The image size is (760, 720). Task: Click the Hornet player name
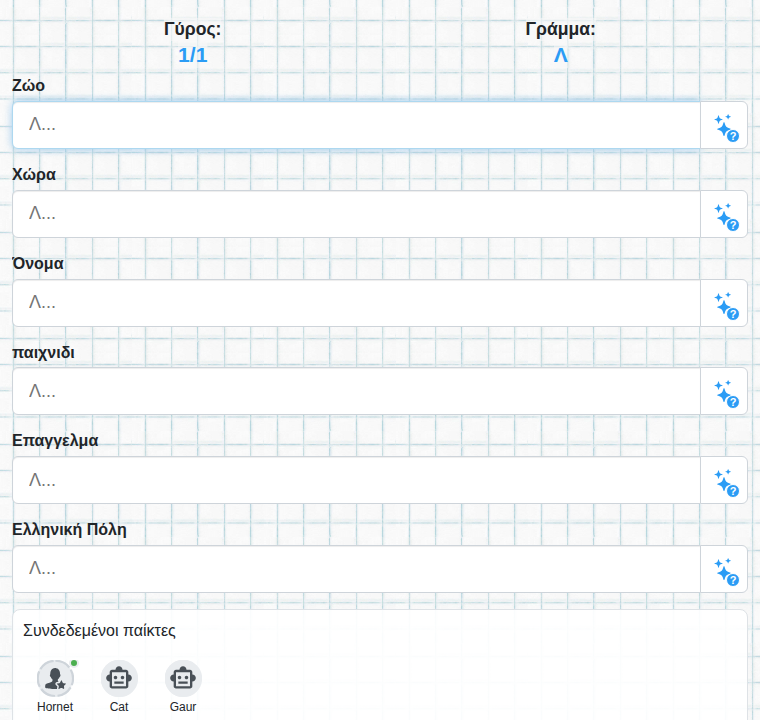click(x=55, y=707)
